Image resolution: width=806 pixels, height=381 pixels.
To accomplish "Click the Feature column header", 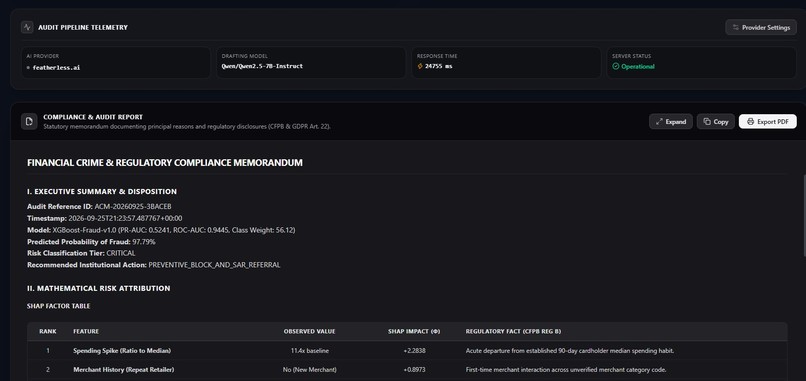I will tap(86, 332).
